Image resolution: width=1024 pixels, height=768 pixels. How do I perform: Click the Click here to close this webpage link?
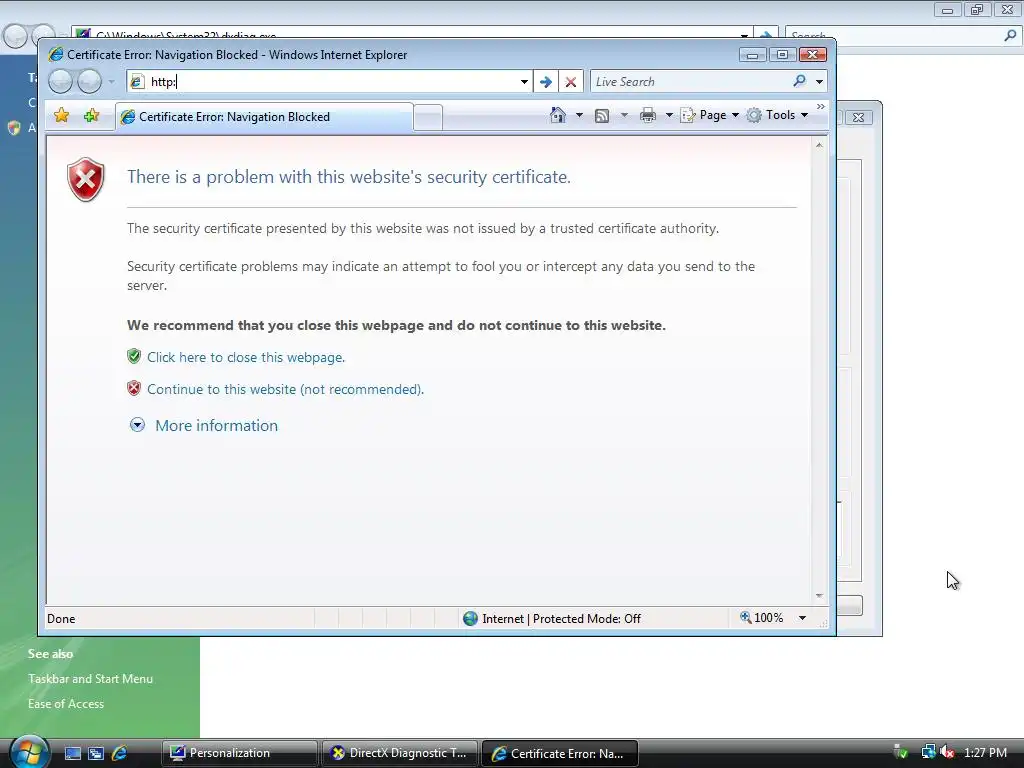coord(246,357)
